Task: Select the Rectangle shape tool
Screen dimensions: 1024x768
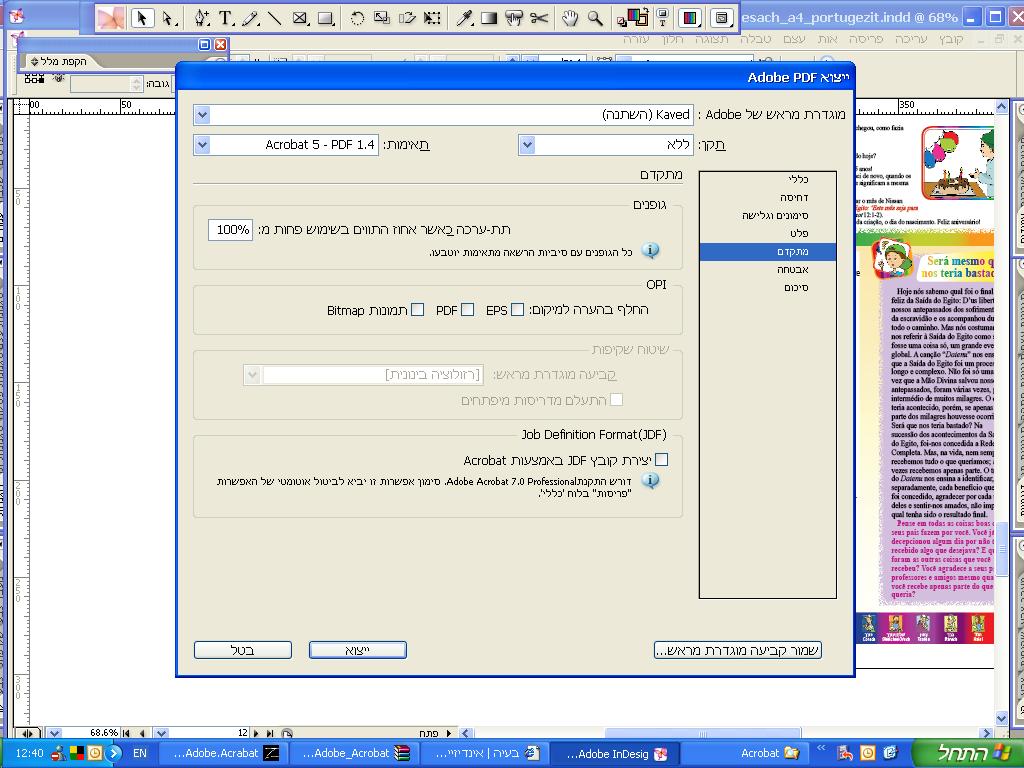Action: [325, 18]
